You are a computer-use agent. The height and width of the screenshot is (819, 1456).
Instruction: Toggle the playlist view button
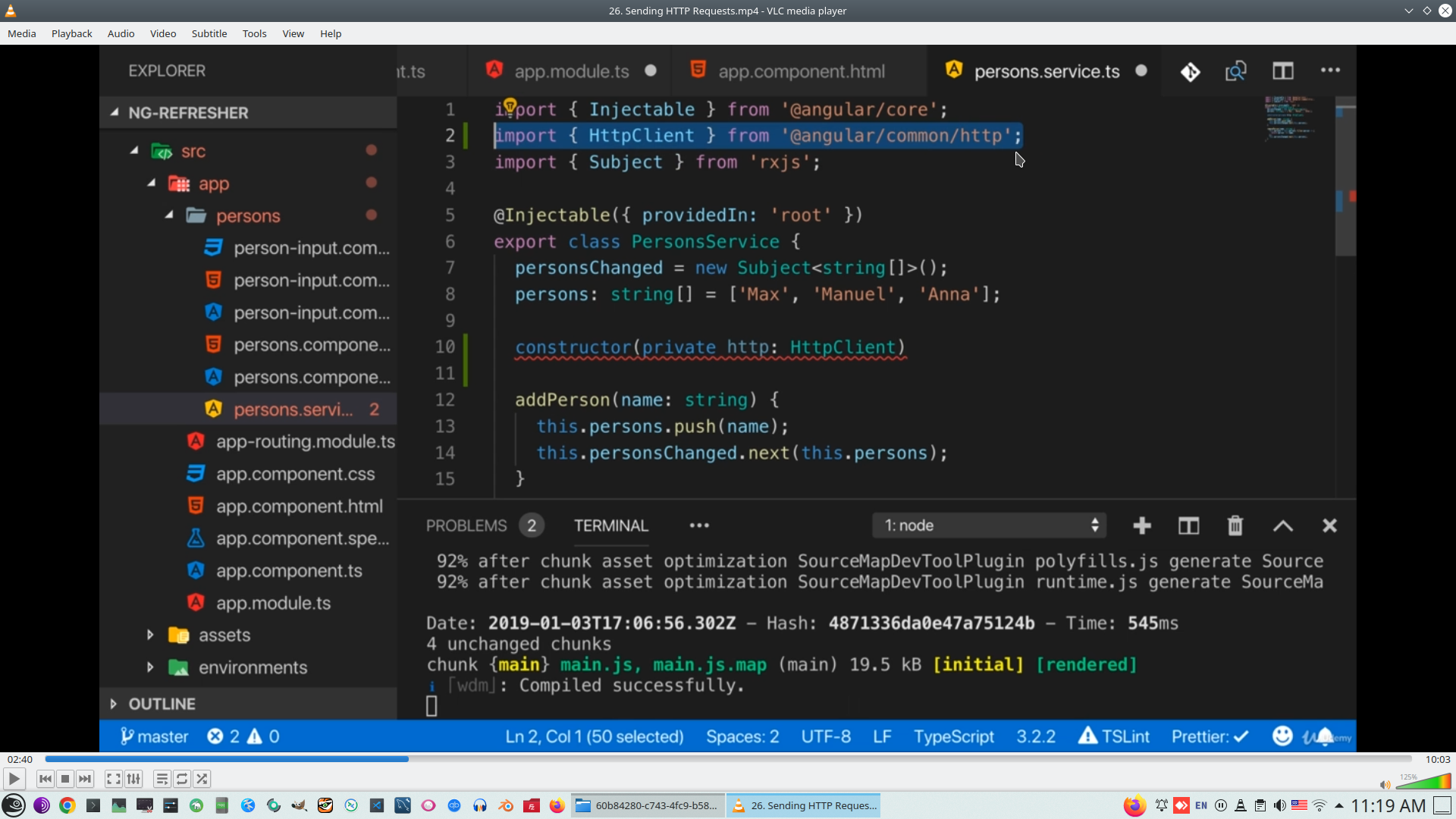point(162,779)
